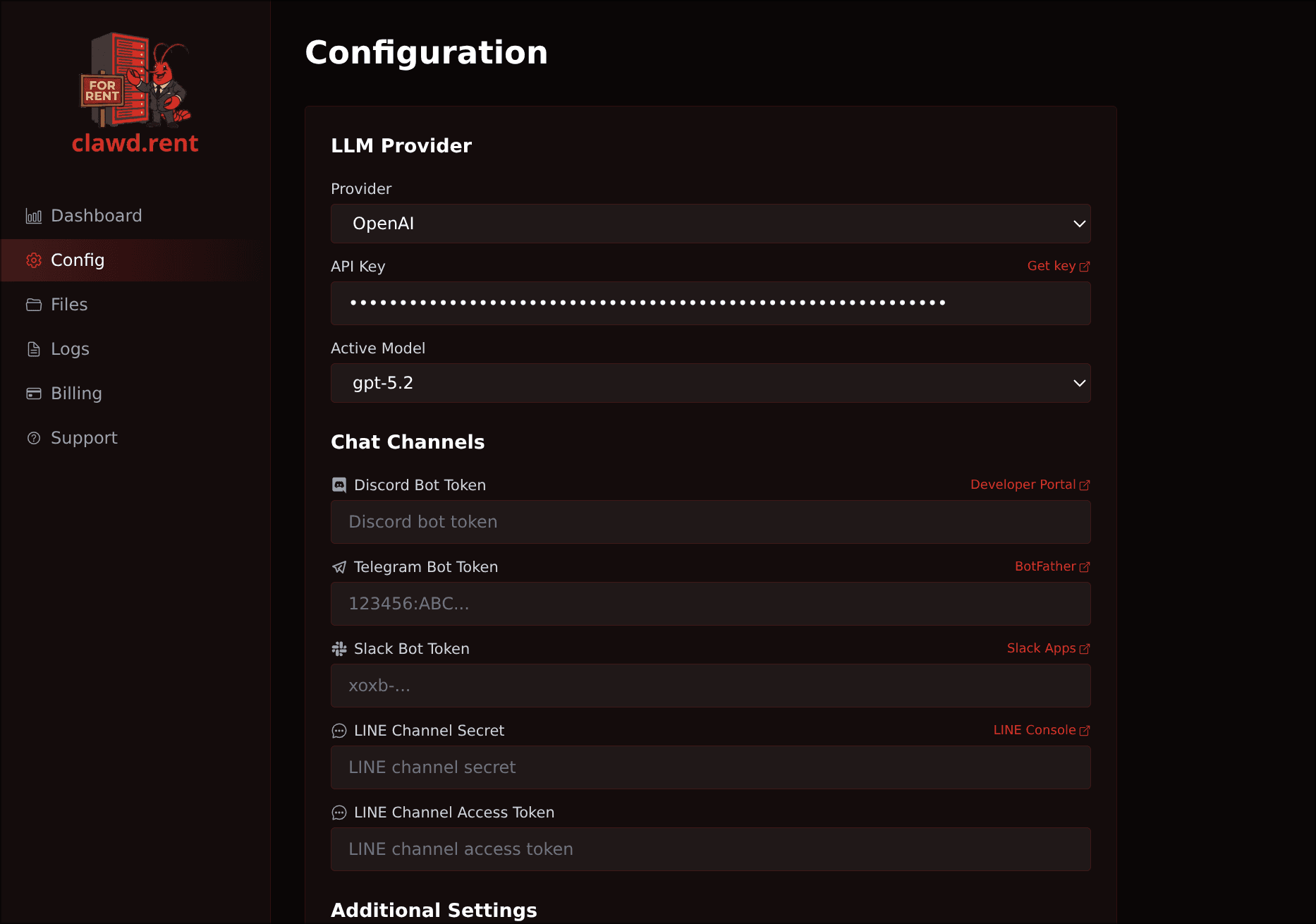Click the external-link icon next to Get key
The image size is (1316, 924).
coord(1085,266)
